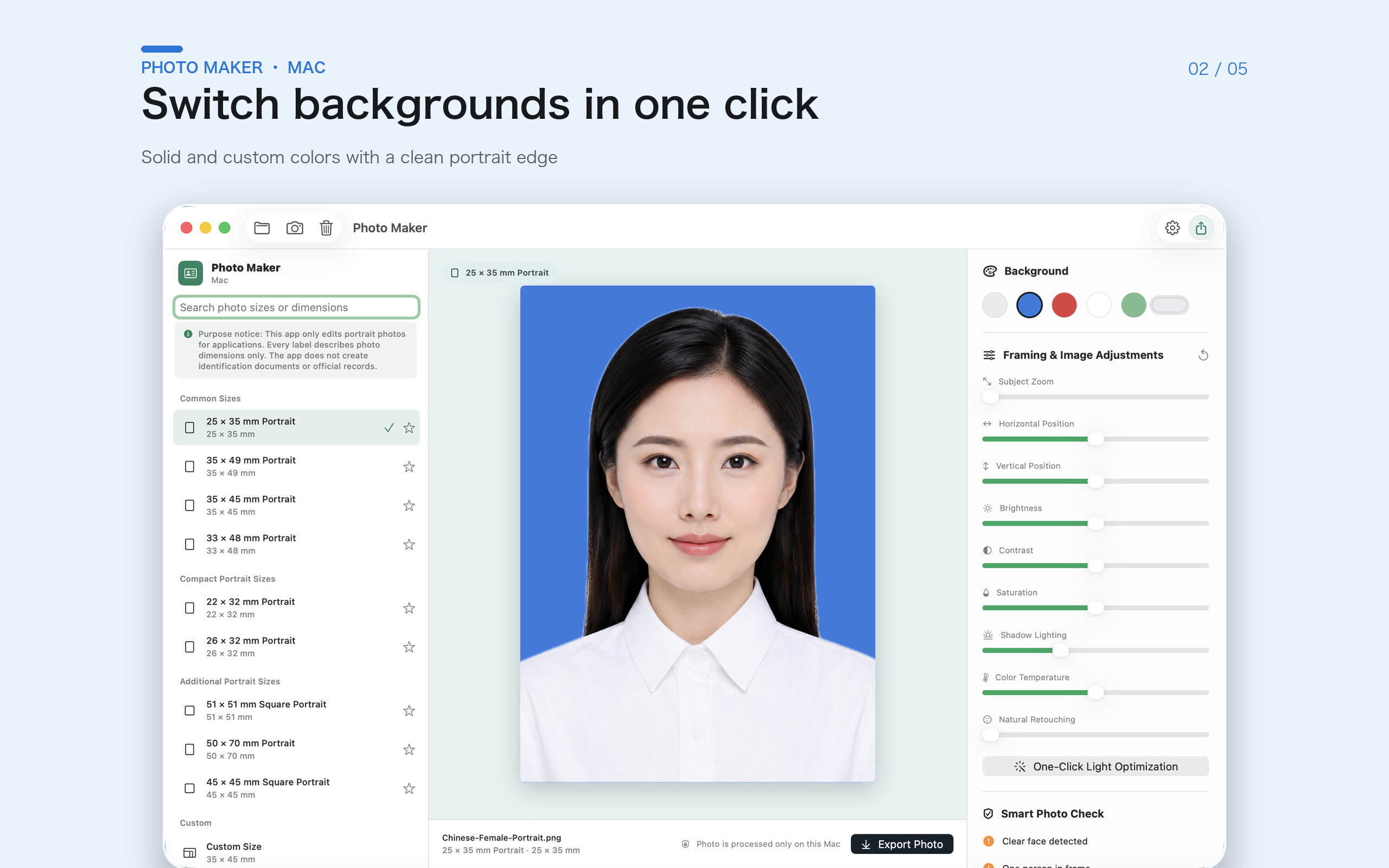Click the Export Photo button
The width and height of the screenshot is (1389, 868).
click(x=902, y=844)
